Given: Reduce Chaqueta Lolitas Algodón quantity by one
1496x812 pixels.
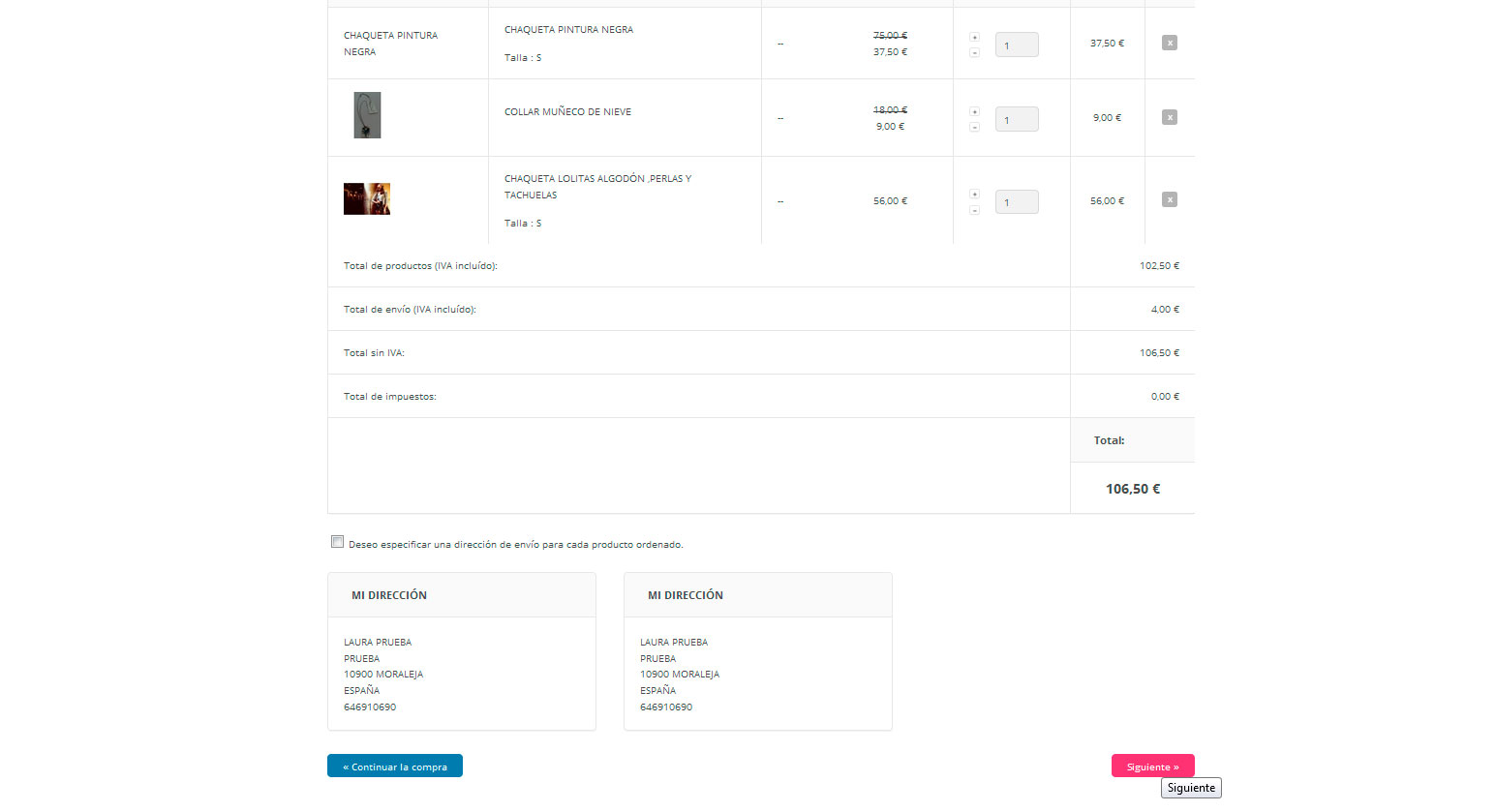Looking at the screenshot, I should tap(974, 210).
